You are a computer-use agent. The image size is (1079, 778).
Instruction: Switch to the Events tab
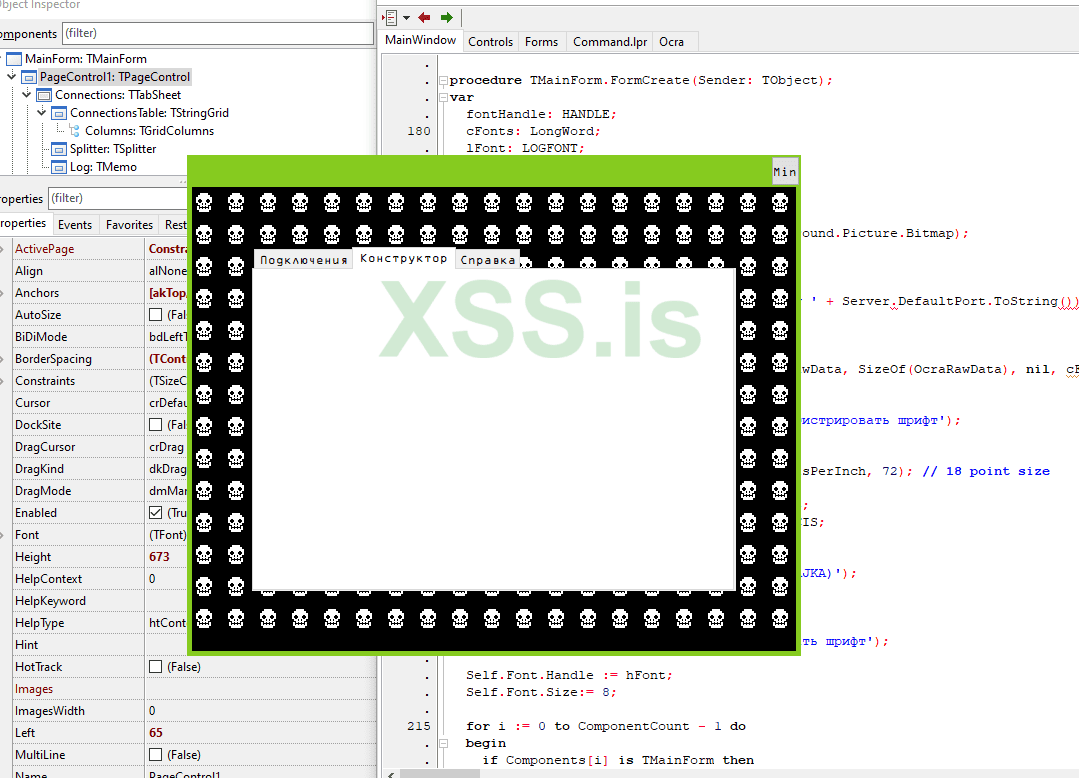click(74, 224)
